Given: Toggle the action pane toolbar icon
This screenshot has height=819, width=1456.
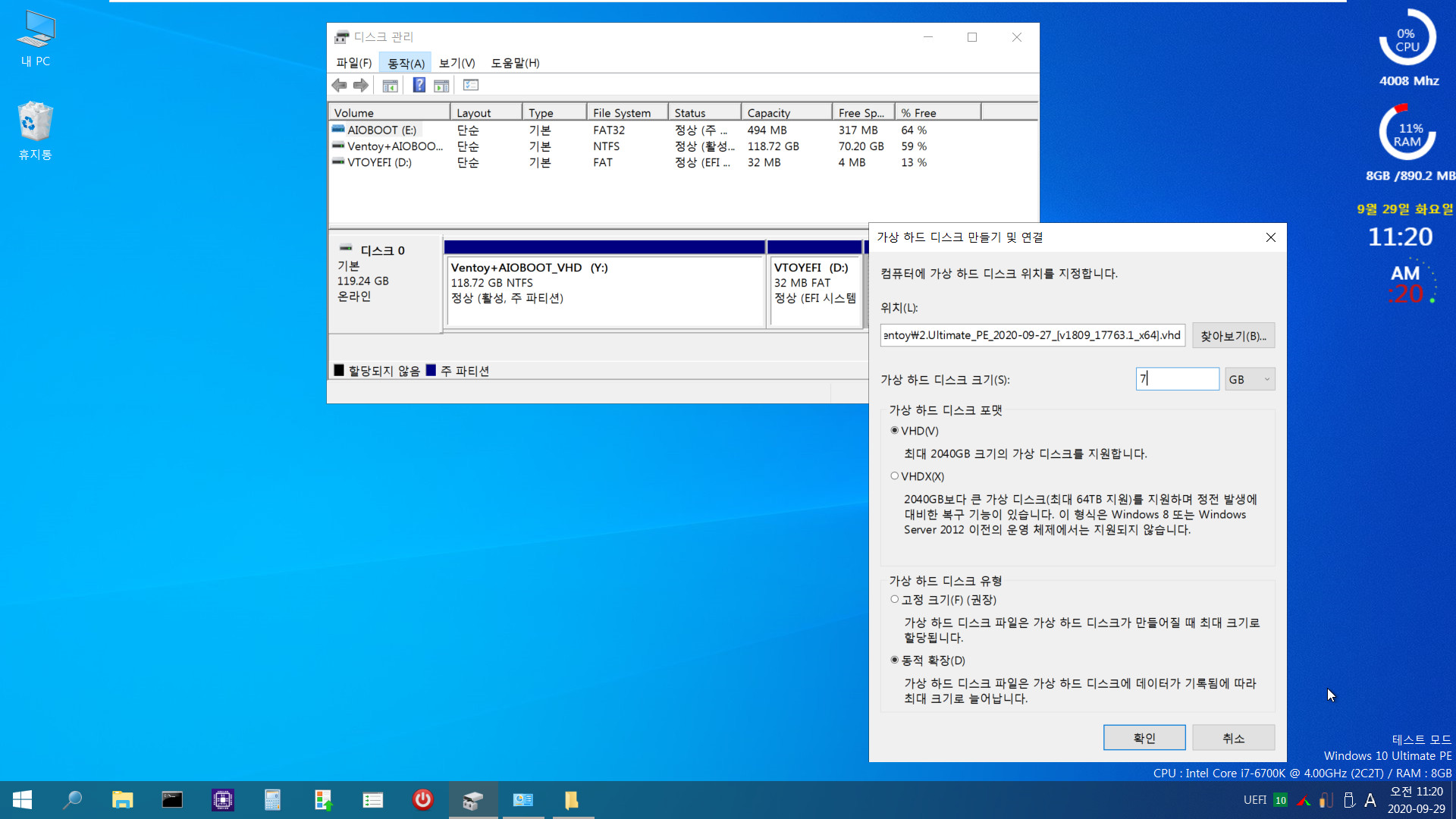Looking at the screenshot, I should [x=441, y=86].
